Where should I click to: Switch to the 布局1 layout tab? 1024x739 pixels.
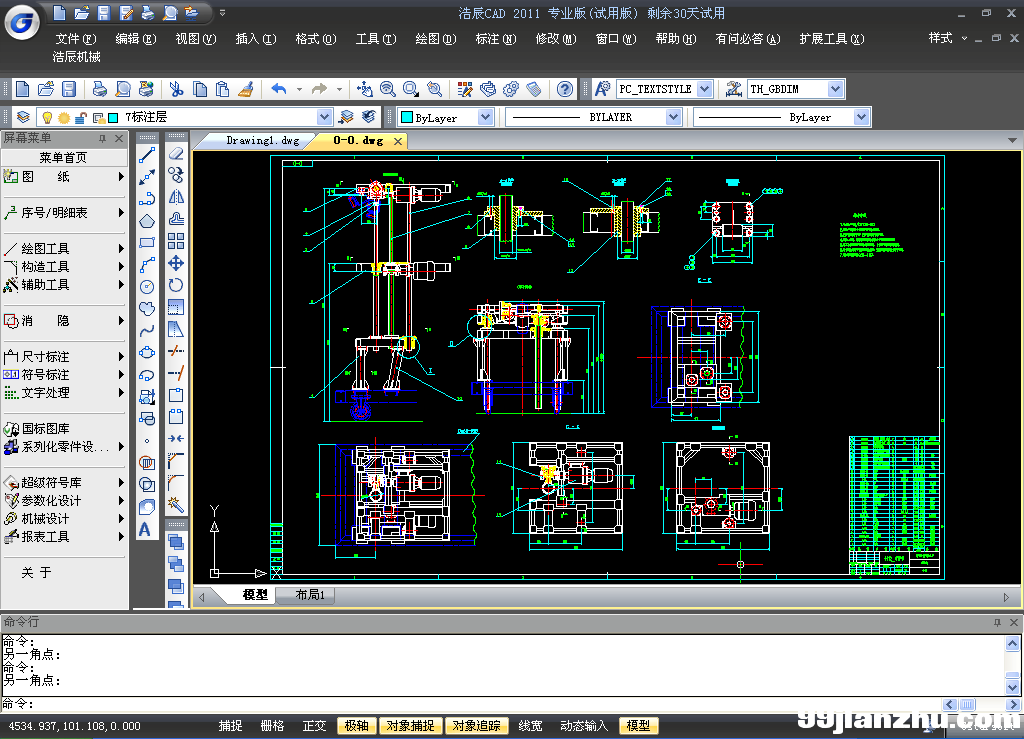[310, 595]
